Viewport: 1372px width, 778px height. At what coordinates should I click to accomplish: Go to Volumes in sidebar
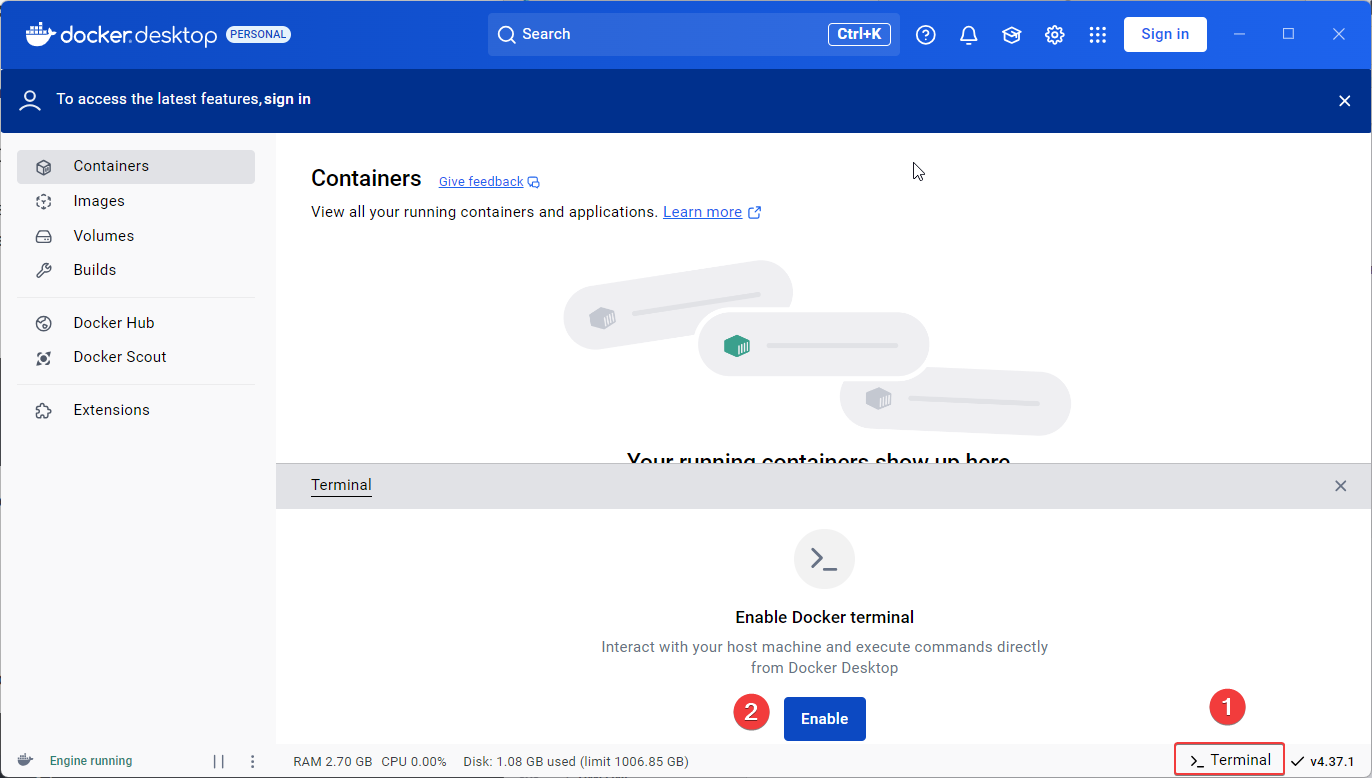click(136, 236)
